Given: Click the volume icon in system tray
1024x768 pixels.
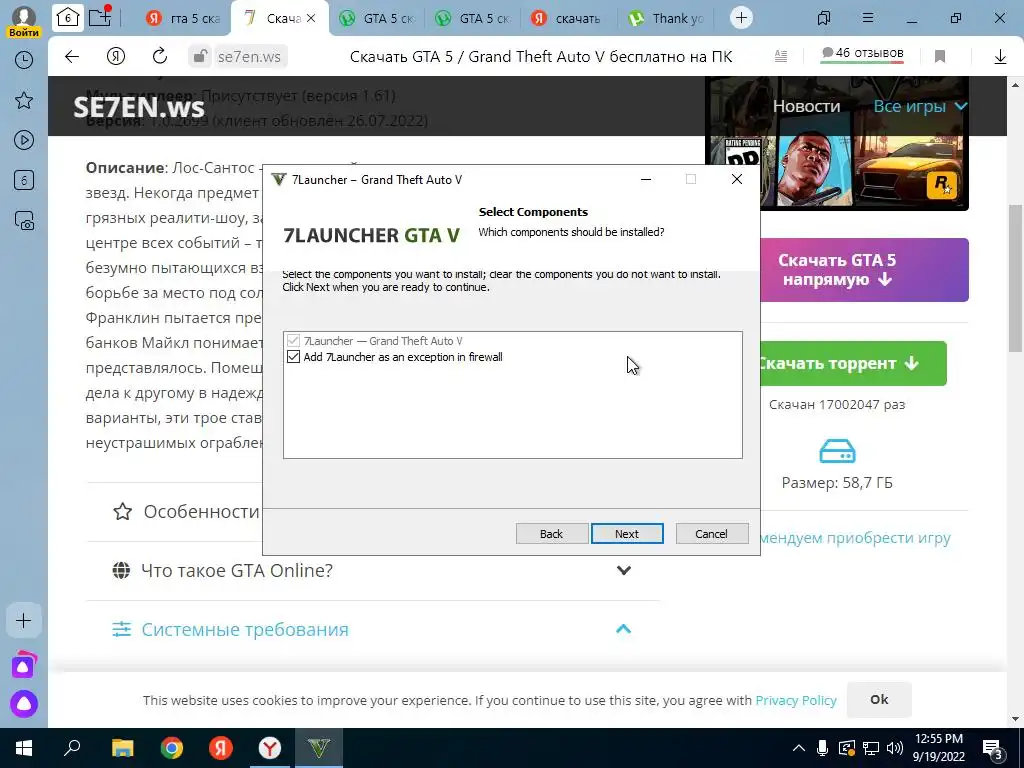Looking at the screenshot, I should tap(895, 748).
